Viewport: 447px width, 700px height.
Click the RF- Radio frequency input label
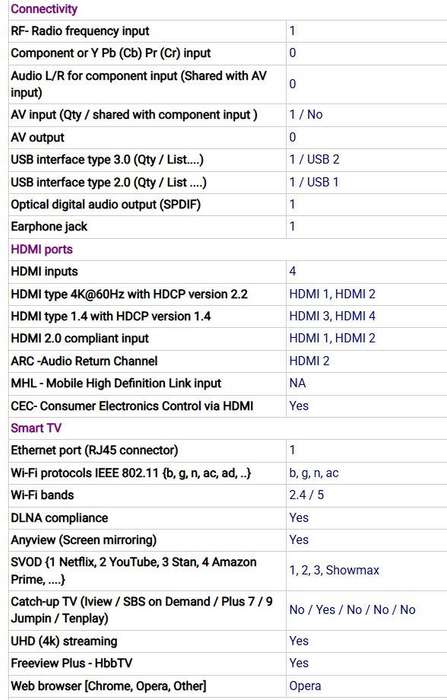(x=80, y=31)
